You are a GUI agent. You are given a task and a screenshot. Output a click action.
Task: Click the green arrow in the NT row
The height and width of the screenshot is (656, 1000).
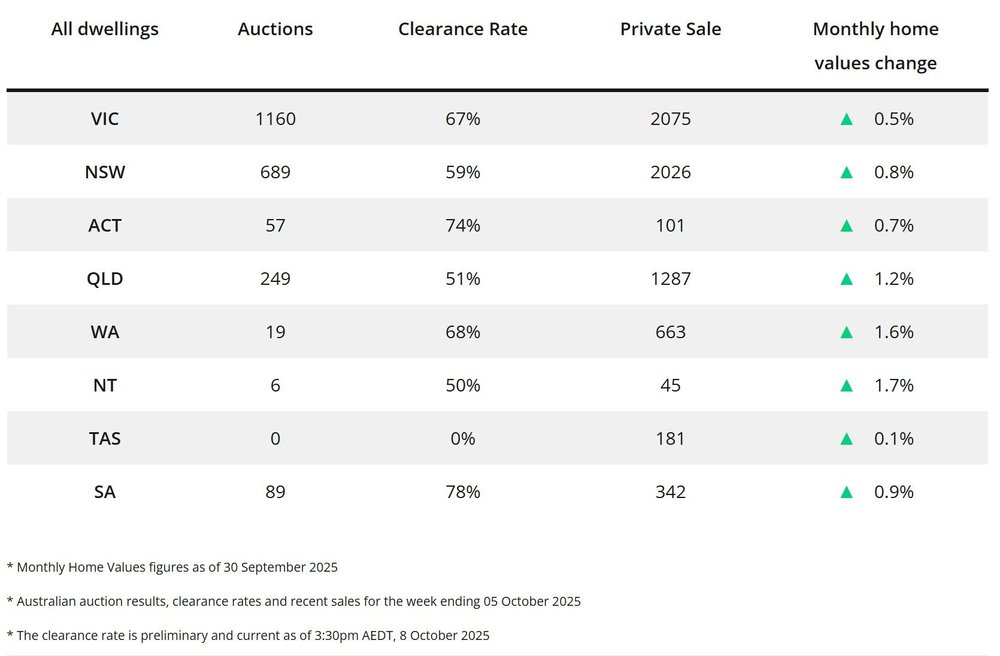click(846, 386)
